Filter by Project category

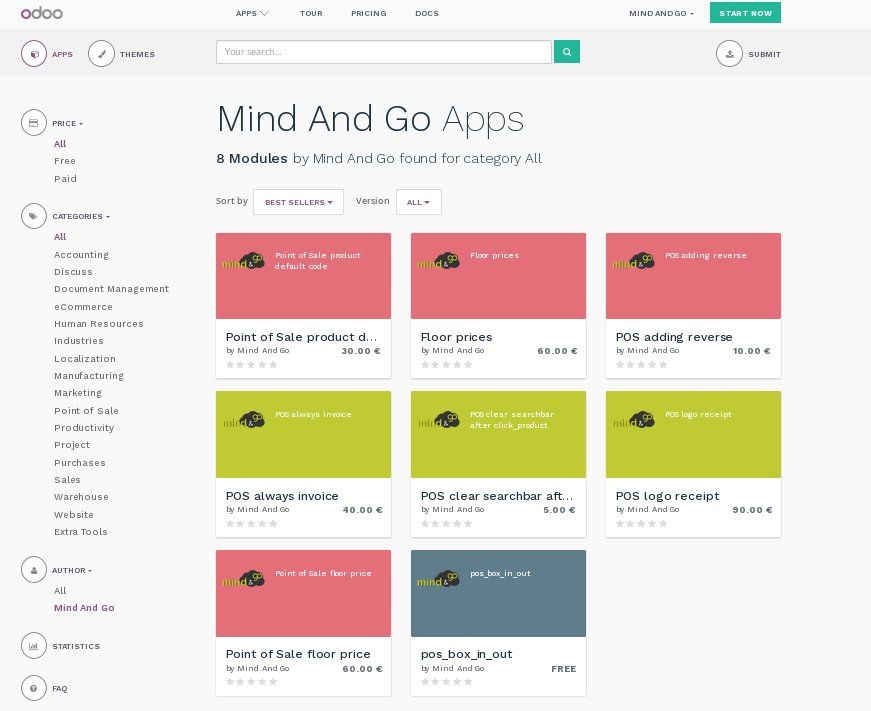tap(72, 445)
